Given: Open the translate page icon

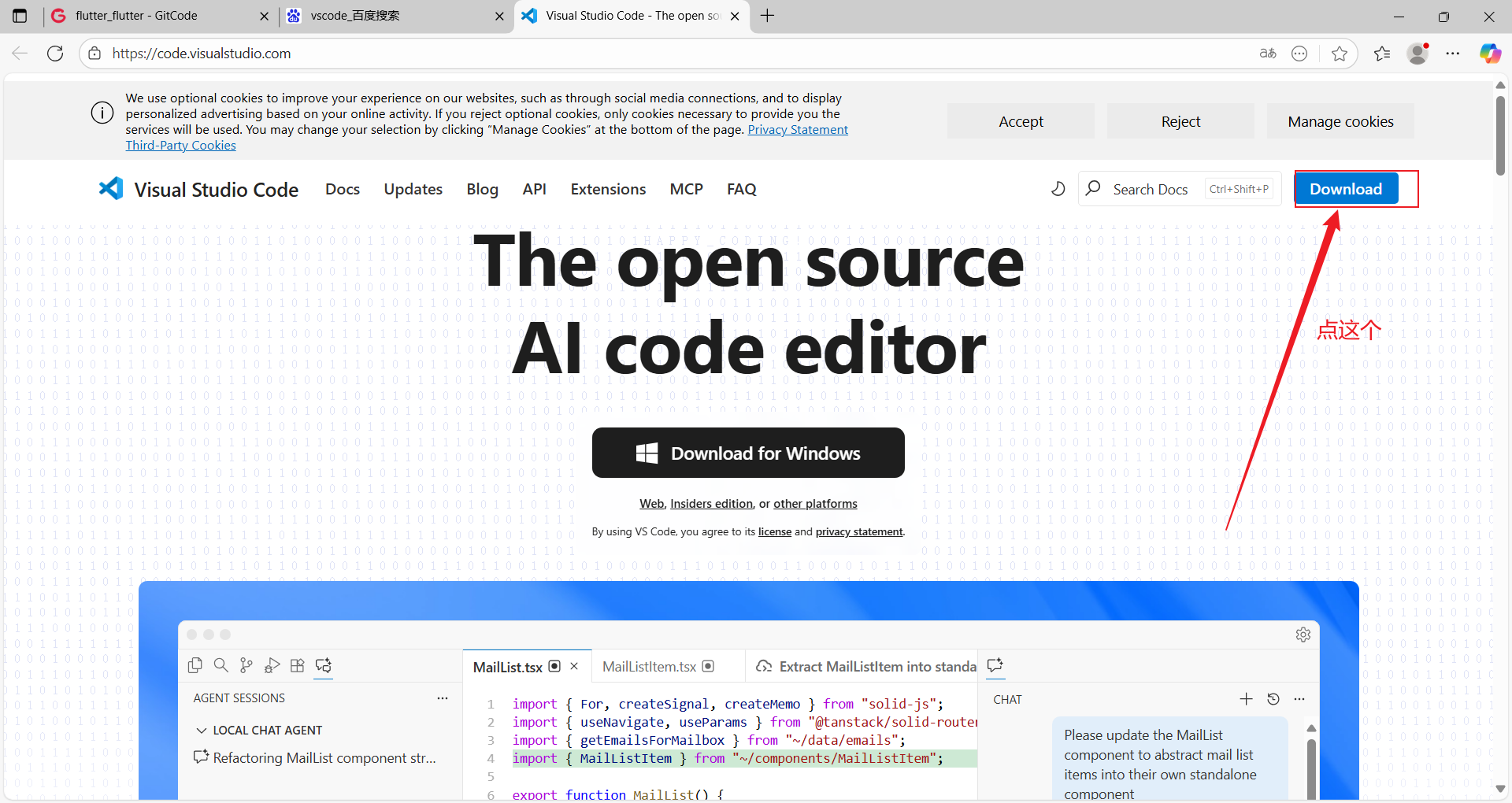Looking at the screenshot, I should pyautogui.click(x=1268, y=54).
